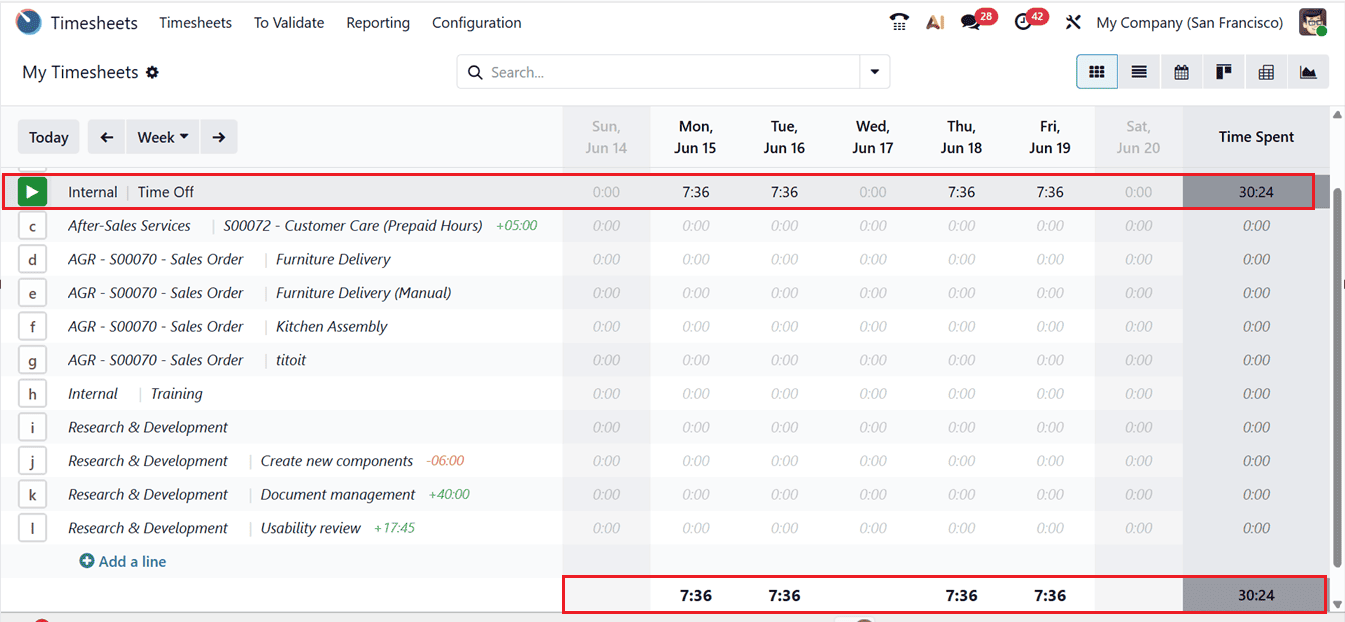Click timer key 'j' for Create new components
1345x622 pixels.
(32, 461)
